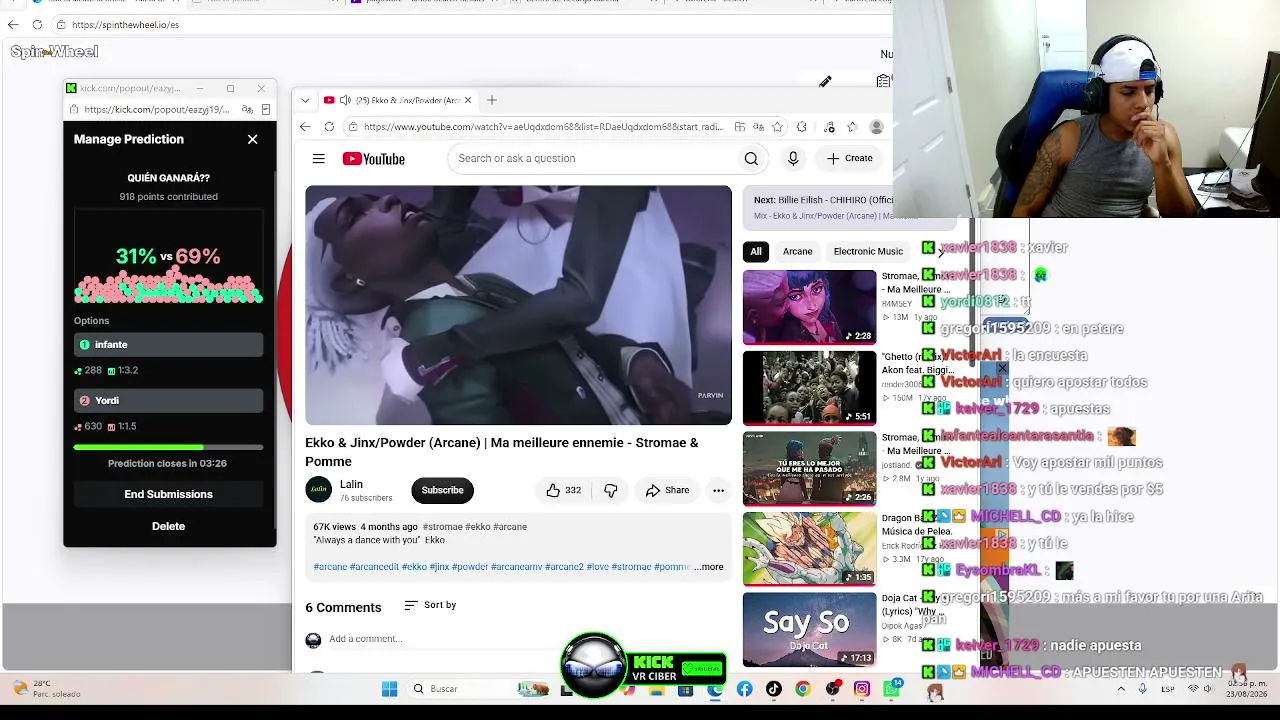
Task: Click the prediction closing progress bar
Action: click(168, 447)
